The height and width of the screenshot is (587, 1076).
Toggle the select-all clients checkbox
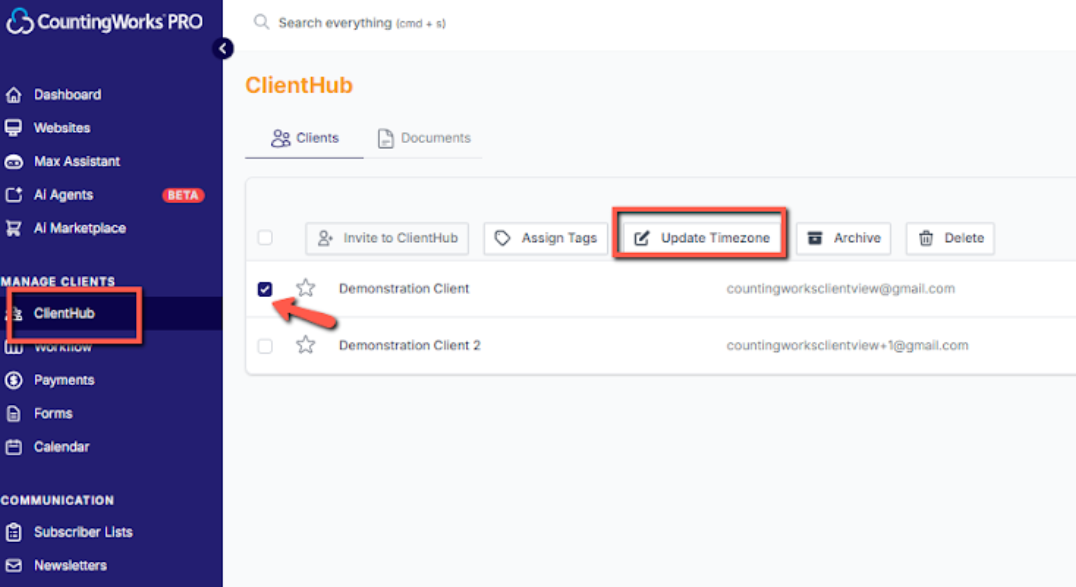coord(265,238)
